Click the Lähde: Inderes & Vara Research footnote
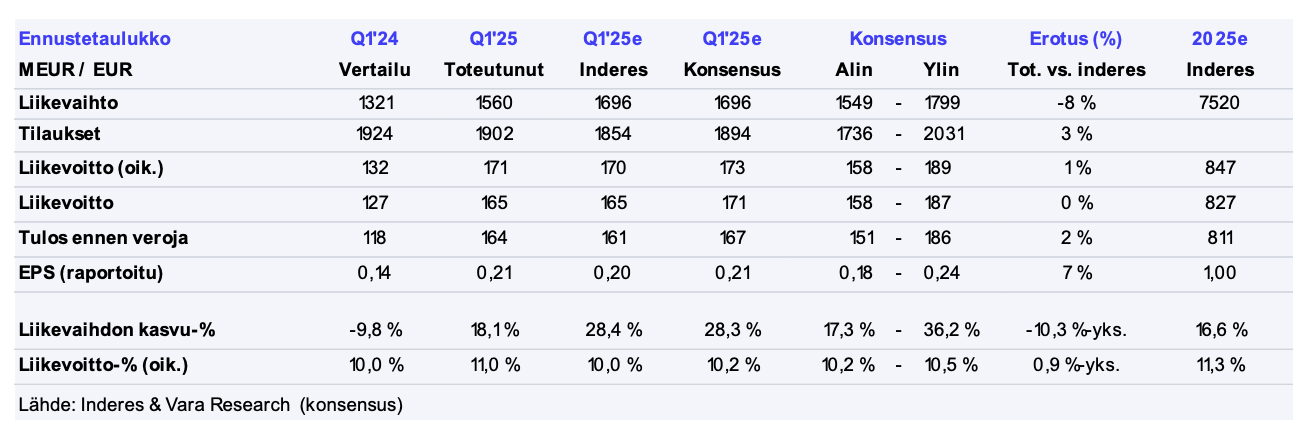 tap(211, 405)
